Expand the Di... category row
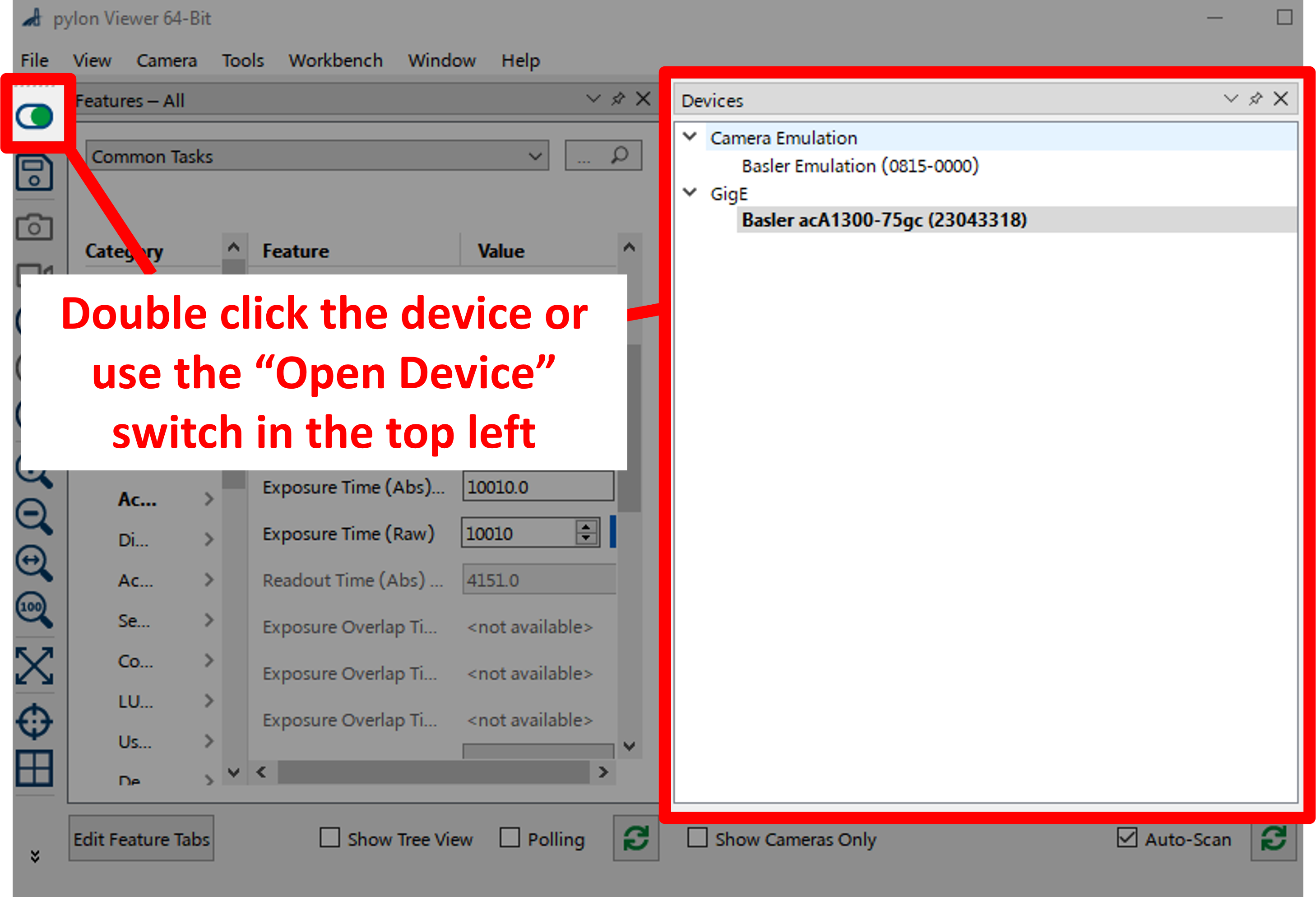 pos(209,539)
